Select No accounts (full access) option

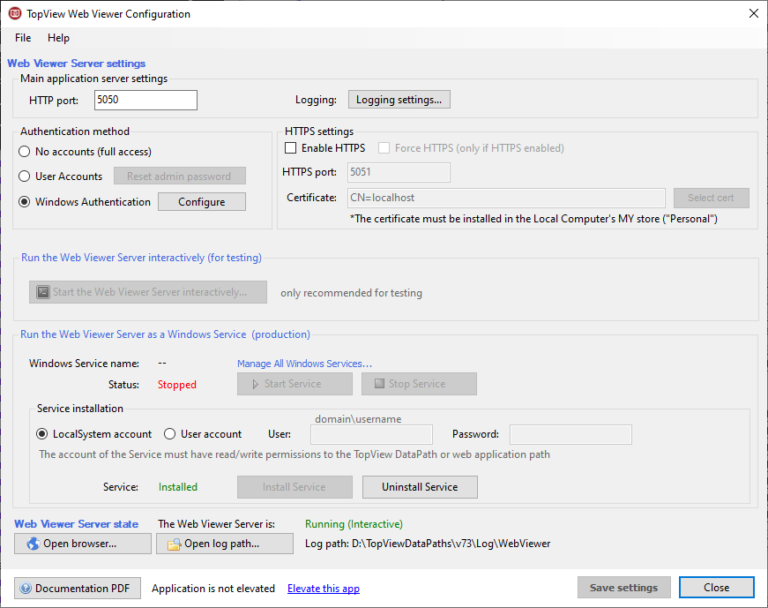point(25,152)
